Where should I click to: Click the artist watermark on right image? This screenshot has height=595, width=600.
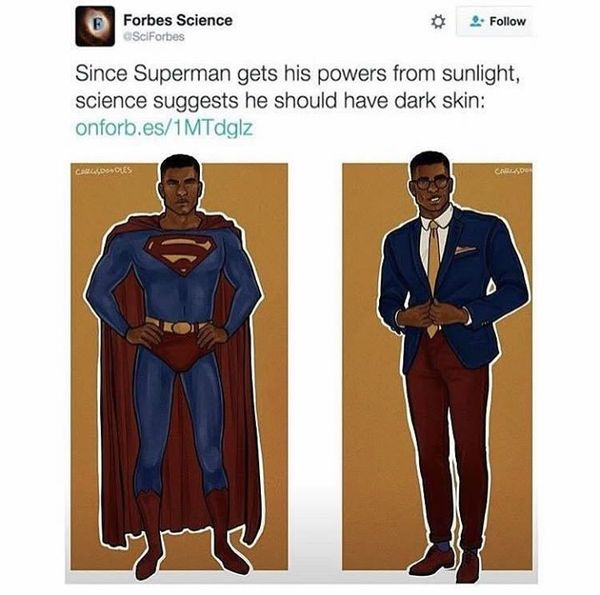(513, 170)
